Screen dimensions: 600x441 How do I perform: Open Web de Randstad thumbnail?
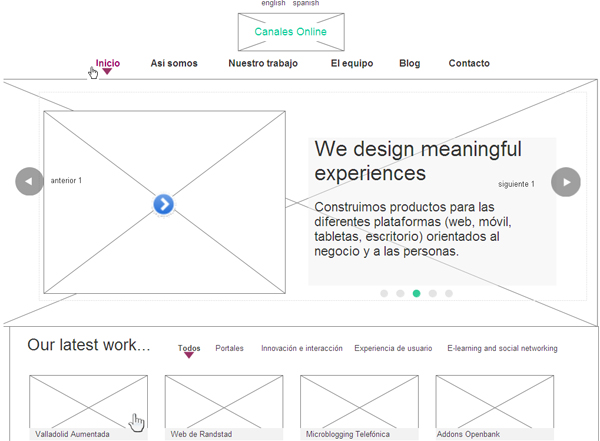pyautogui.click(x=224, y=402)
